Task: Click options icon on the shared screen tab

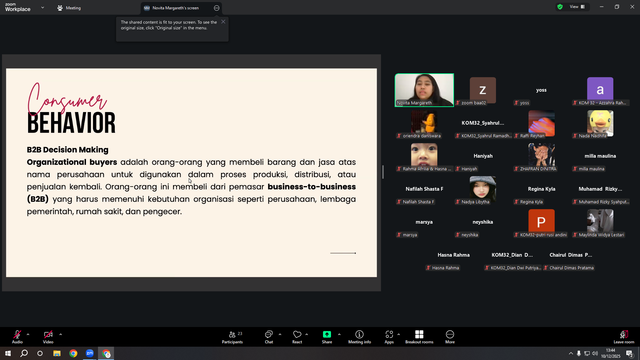Action: [x=217, y=8]
